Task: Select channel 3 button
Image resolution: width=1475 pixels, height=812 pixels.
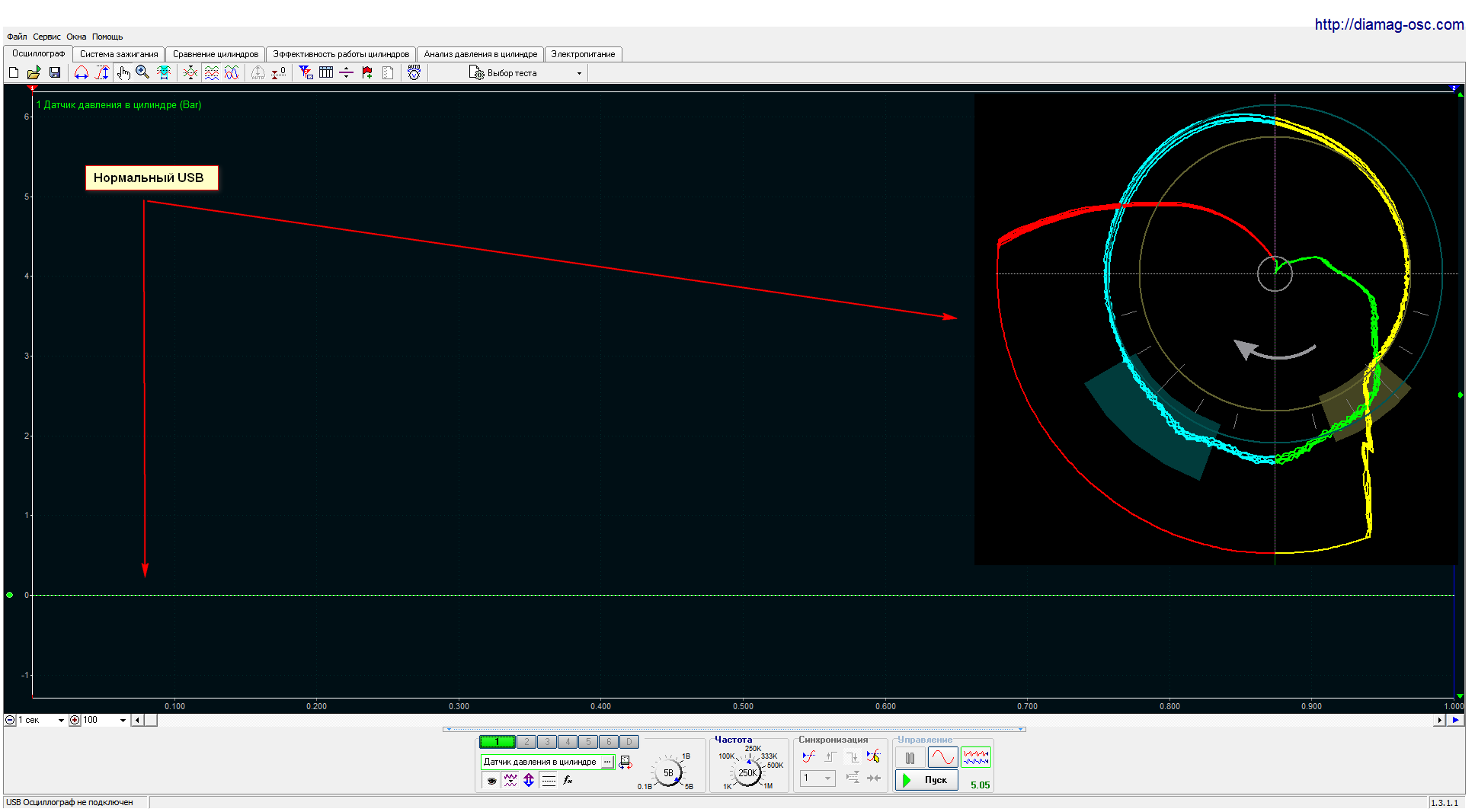Action: pyautogui.click(x=547, y=742)
